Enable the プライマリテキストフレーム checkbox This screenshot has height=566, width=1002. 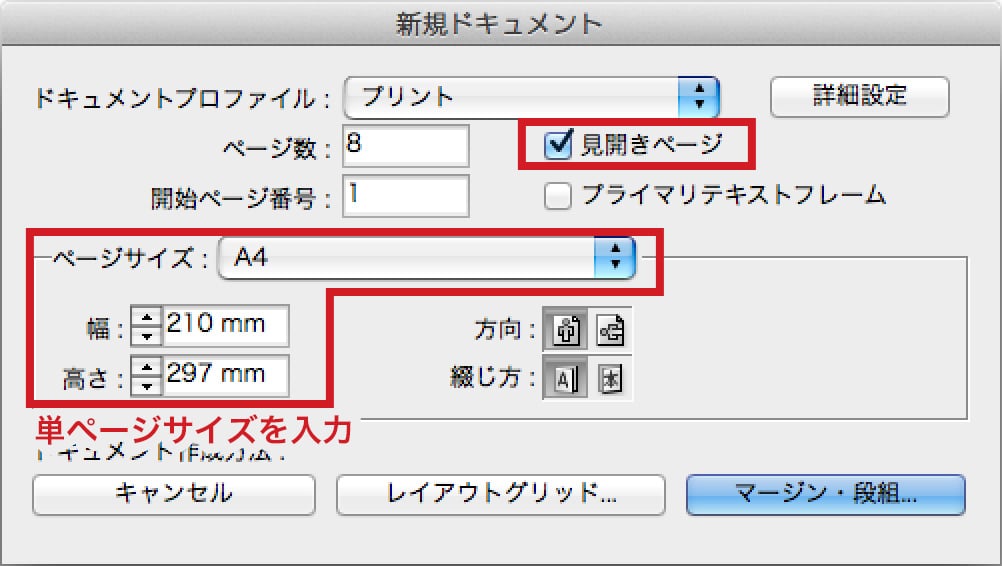[x=557, y=196]
